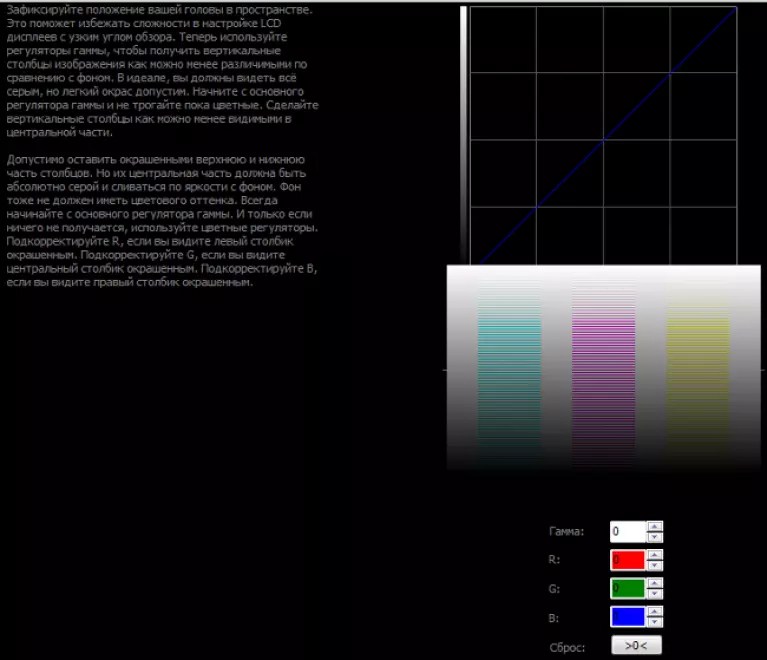Reset gamma with the >0< button
This screenshot has width=767, height=660.
pyautogui.click(x=636, y=645)
